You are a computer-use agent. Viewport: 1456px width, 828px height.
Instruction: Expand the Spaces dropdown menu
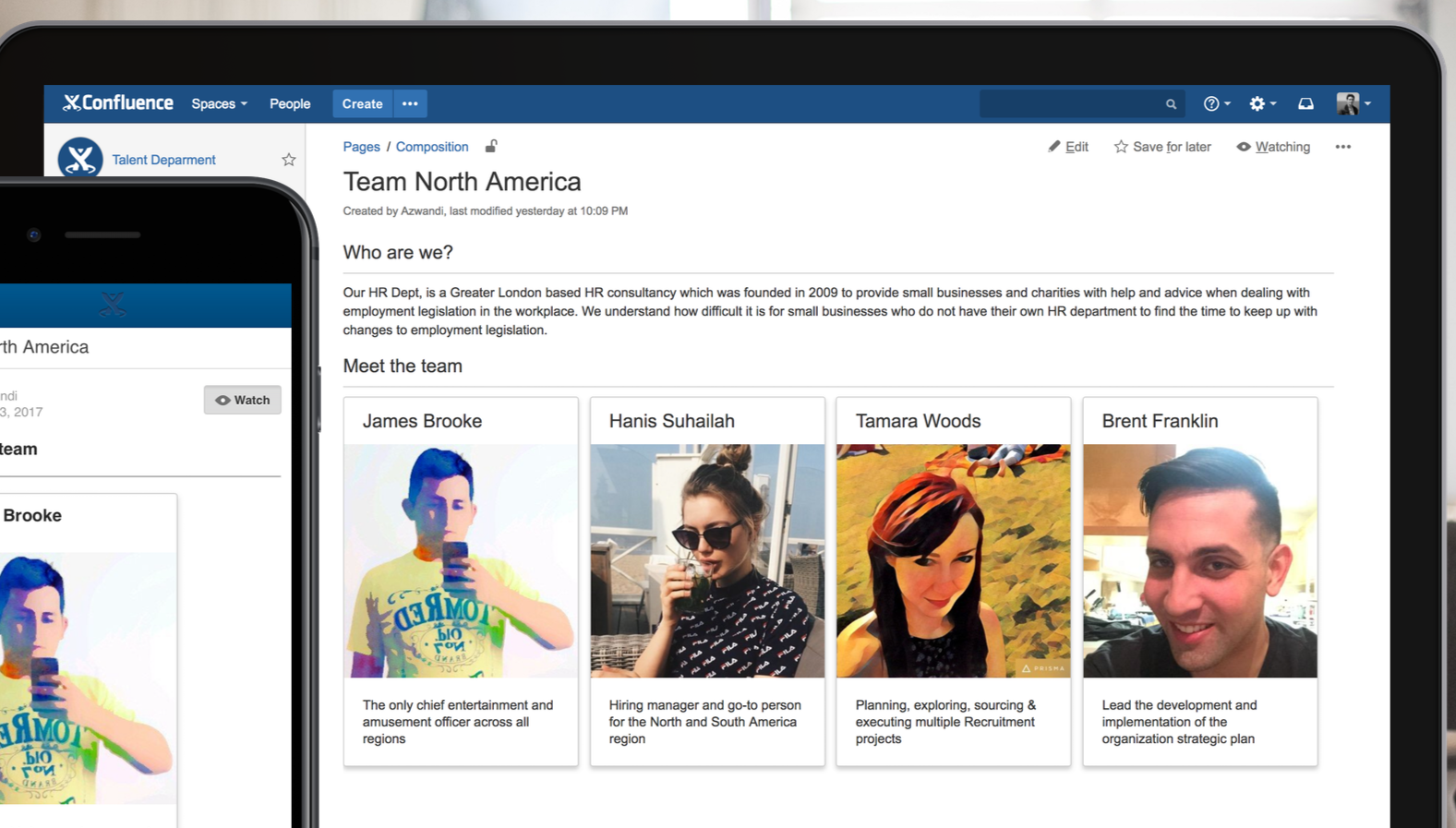click(x=219, y=104)
